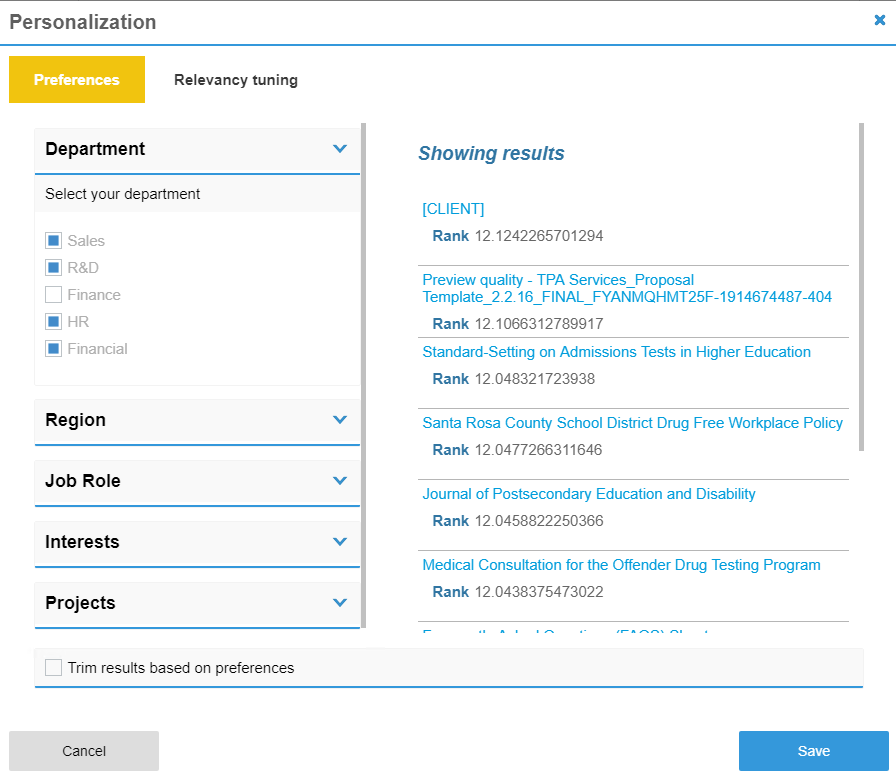Open Journal of Postsecondary Education and Disability
Viewport: 896px width, 780px height.
[x=588, y=494]
